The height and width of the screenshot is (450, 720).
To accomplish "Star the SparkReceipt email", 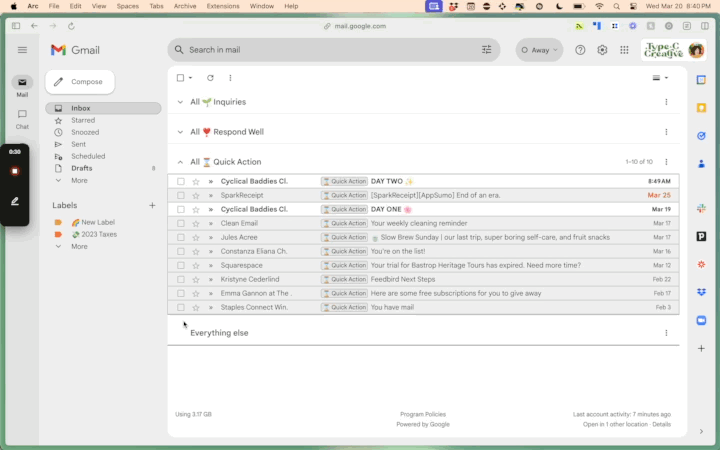I will [x=196, y=196].
